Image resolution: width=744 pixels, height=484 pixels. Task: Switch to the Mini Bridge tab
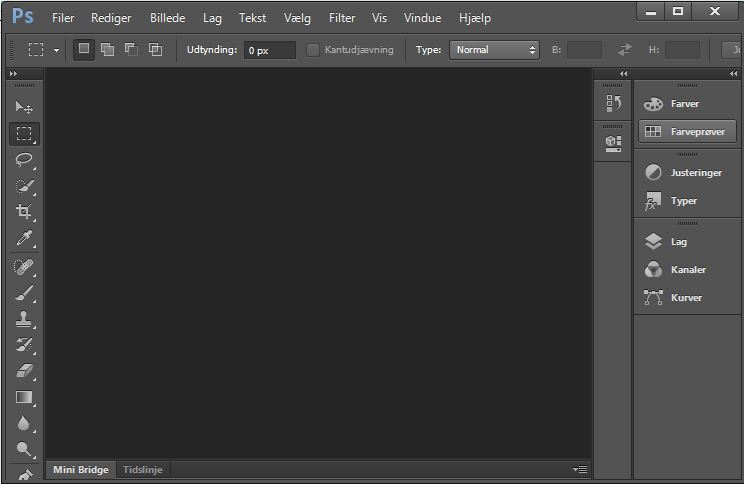point(81,469)
